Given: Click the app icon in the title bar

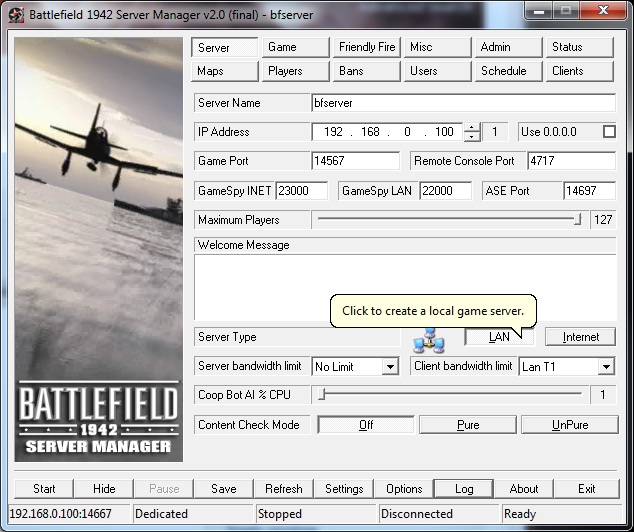Looking at the screenshot, I should pos(16,15).
